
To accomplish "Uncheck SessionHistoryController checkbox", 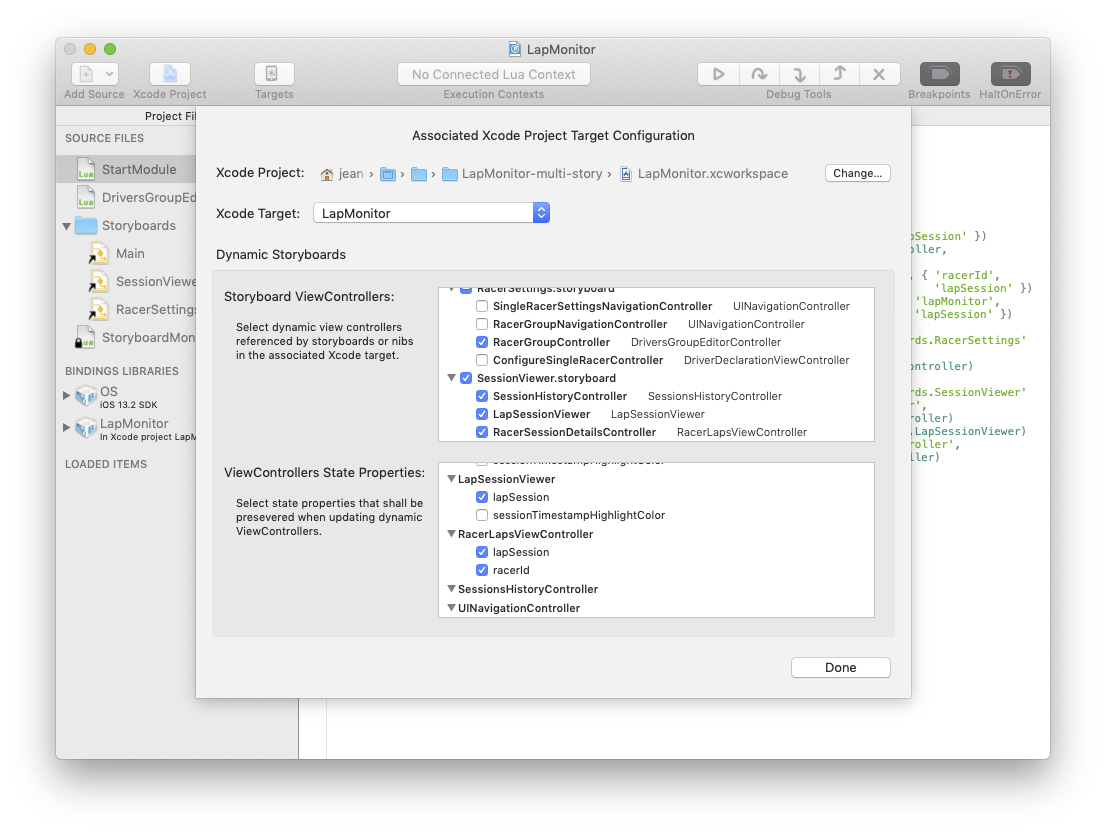I will pos(482,396).
